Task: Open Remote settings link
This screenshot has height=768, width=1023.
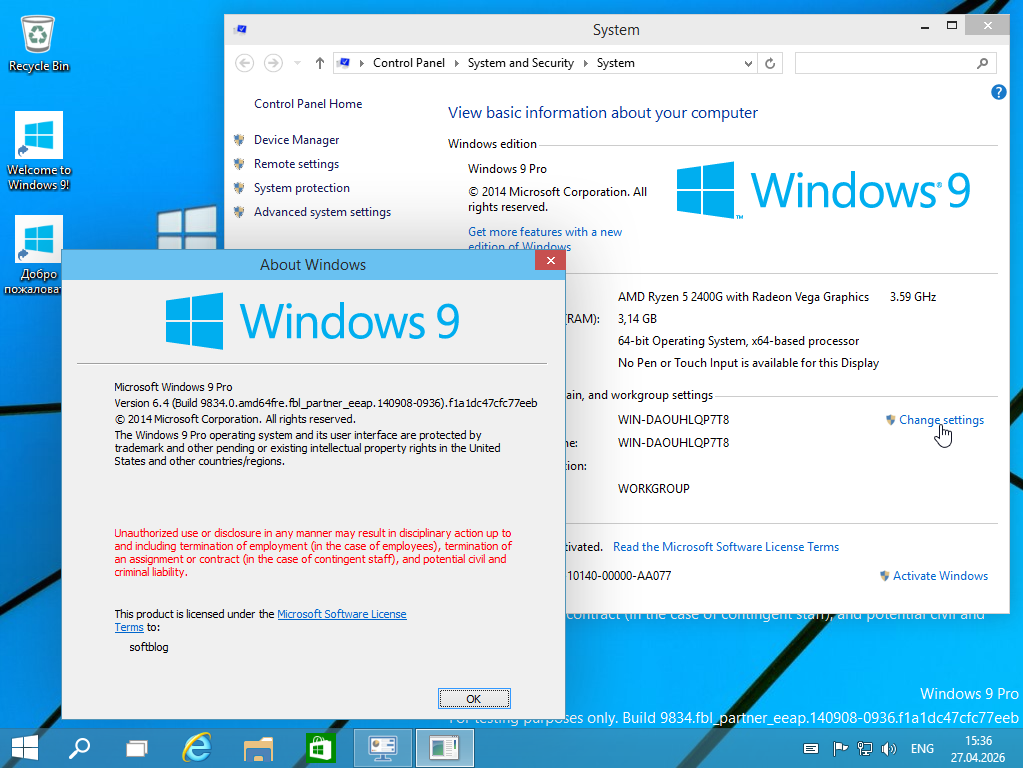Action: click(x=296, y=164)
